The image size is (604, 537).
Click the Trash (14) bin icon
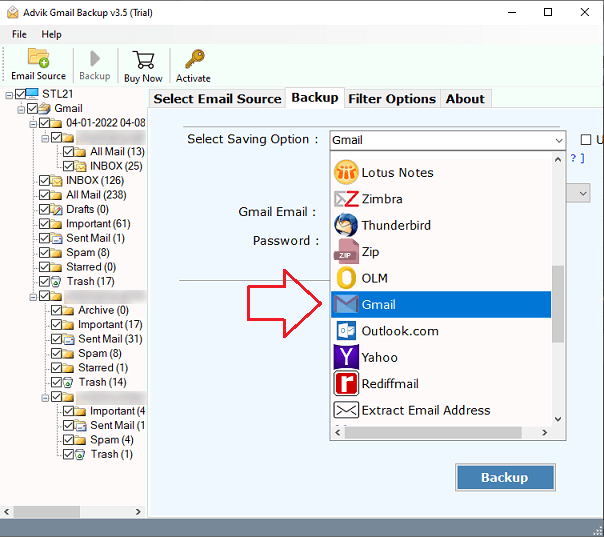[68, 383]
